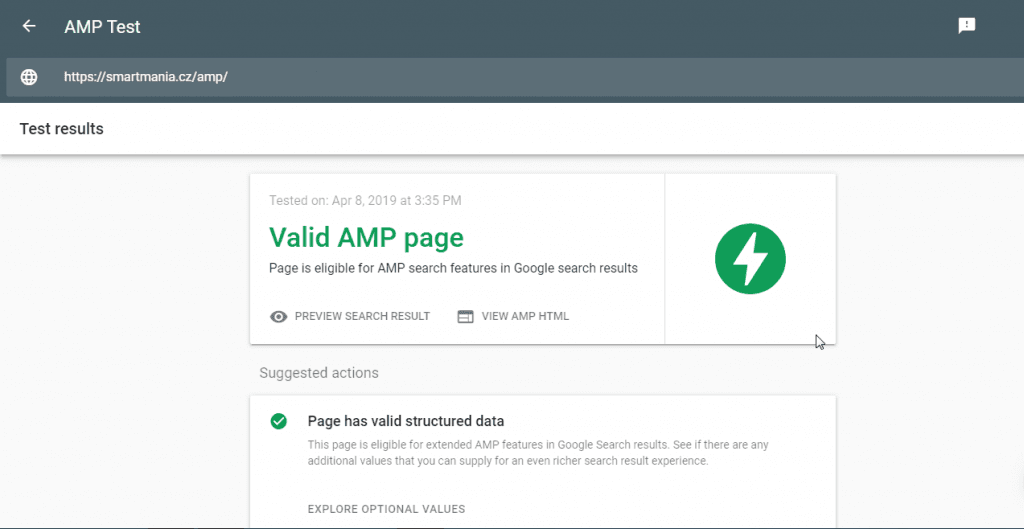Click the extended AMP features description text
The image size is (1024, 529).
click(x=538, y=453)
